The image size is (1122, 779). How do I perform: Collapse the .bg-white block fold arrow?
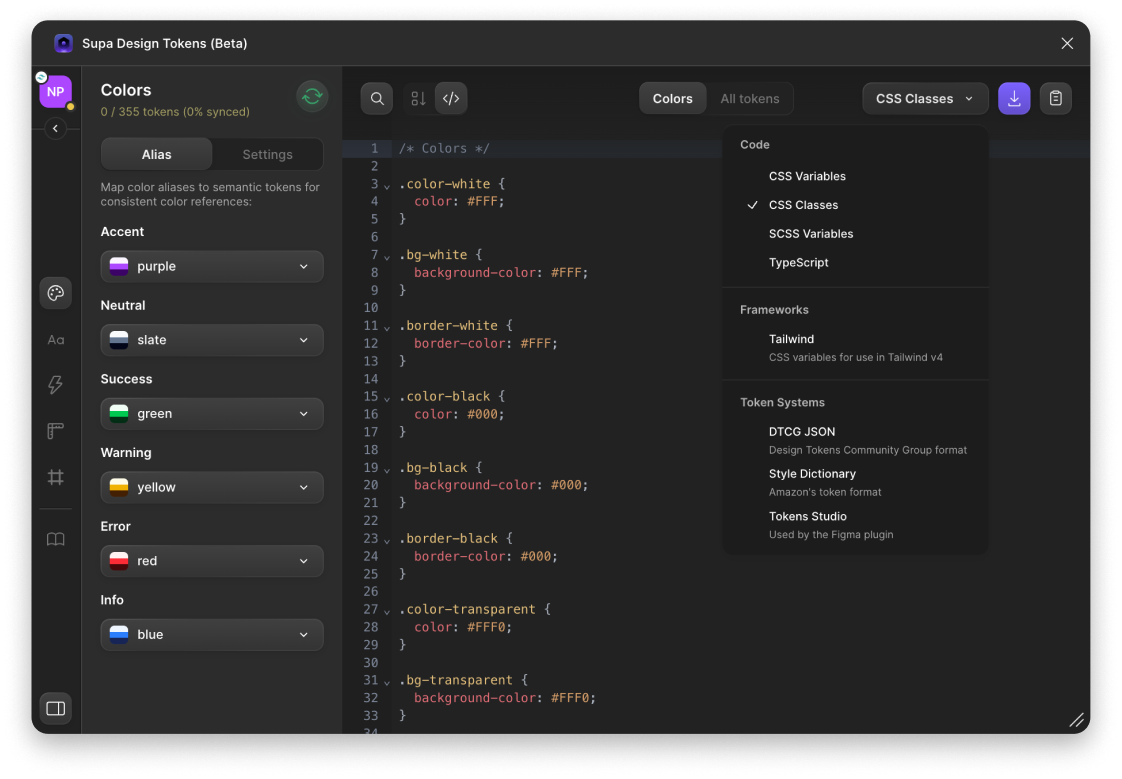click(x=386, y=257)
